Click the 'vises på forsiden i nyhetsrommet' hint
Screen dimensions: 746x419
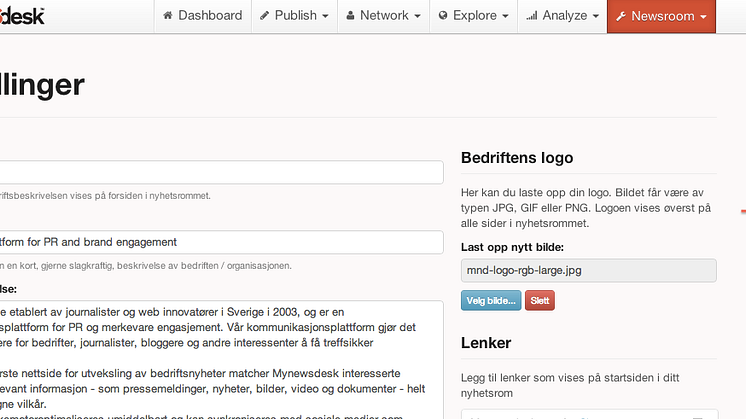[x=105, y=196]
